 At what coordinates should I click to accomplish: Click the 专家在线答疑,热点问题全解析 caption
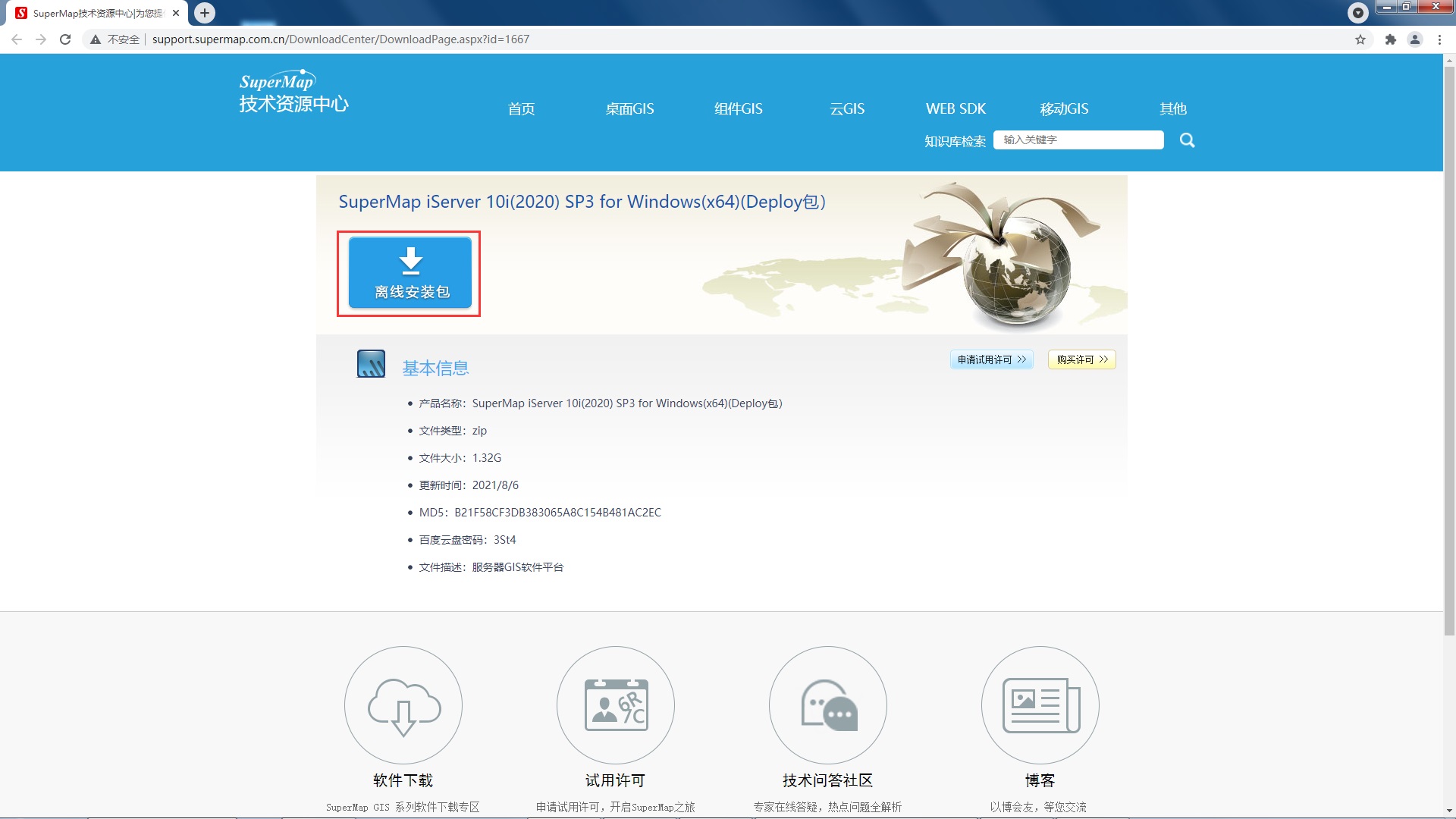click(x=827, y=807)
